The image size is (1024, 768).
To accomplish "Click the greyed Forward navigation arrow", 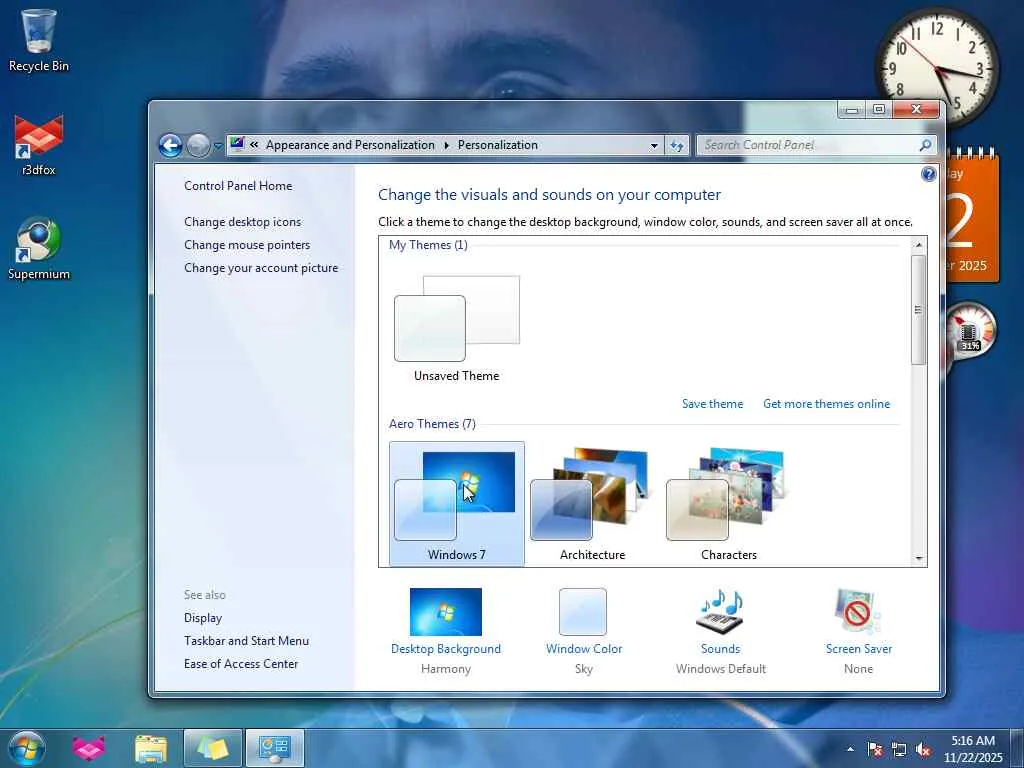I will [x=198, y=145].
